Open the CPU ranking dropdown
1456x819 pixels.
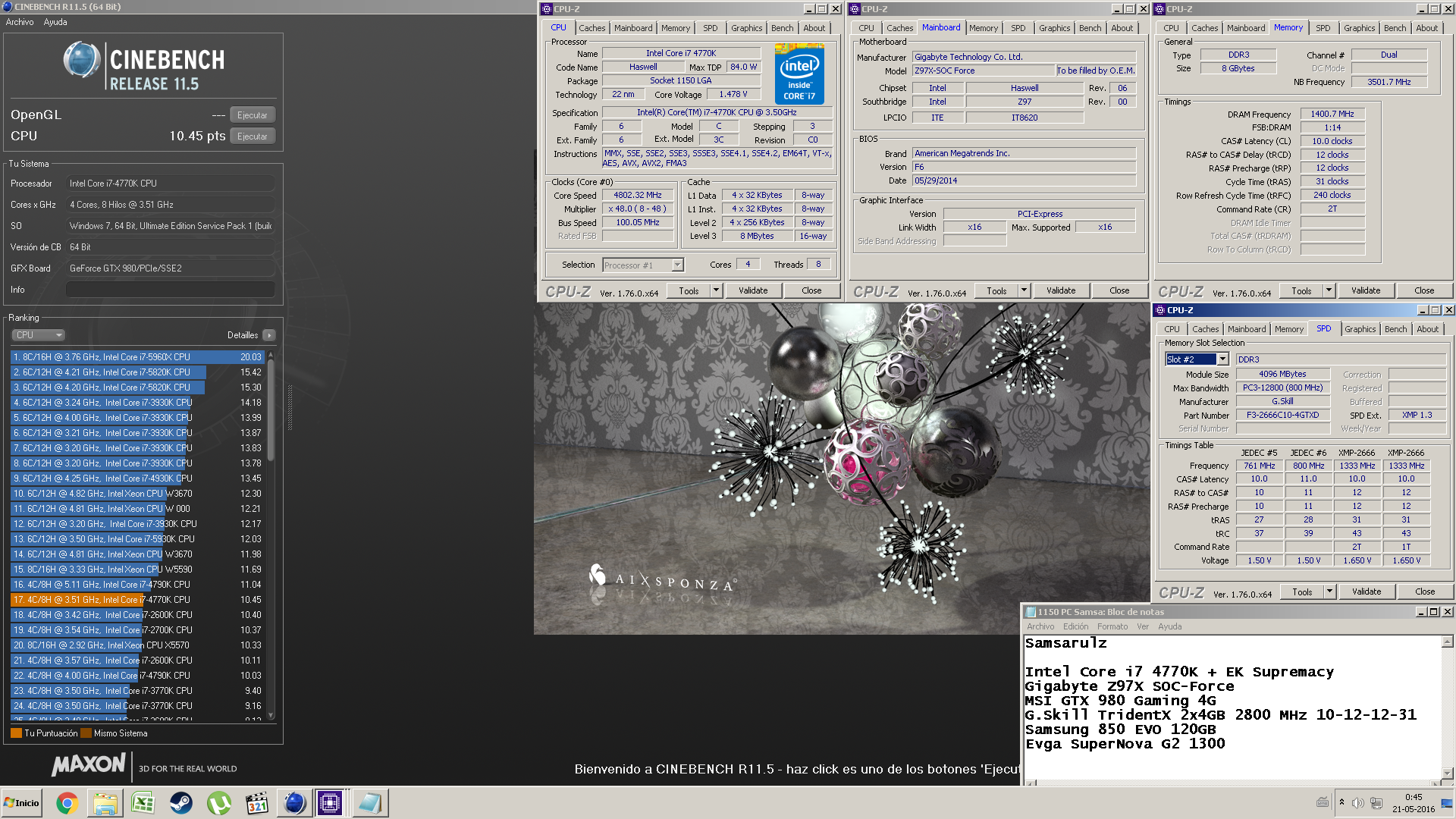[38, 335]
